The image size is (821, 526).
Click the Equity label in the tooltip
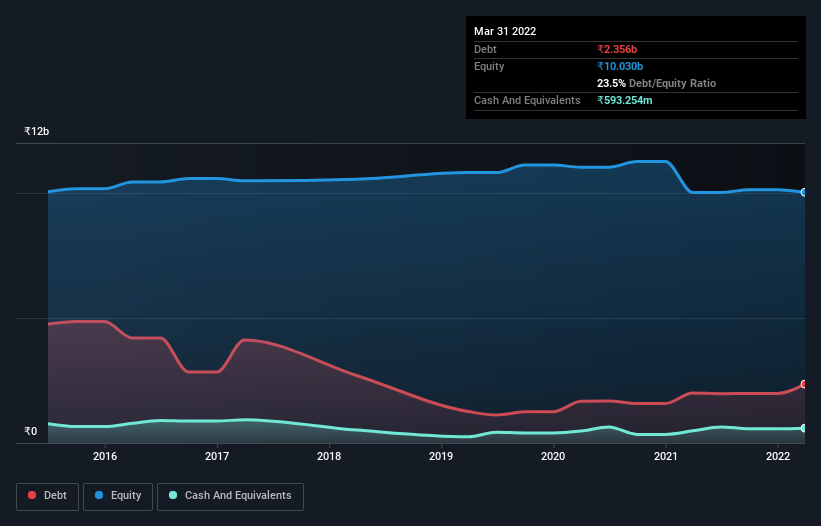tap(489, 66)
